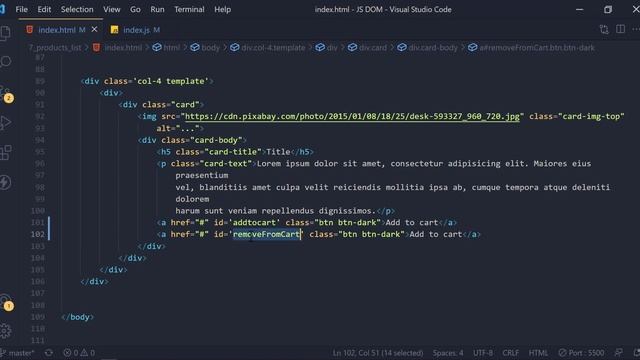The height and width of the screenshot is (360, 640).
Task: Click the 'col-4 template' class value
Action: [x=171, y=81]
